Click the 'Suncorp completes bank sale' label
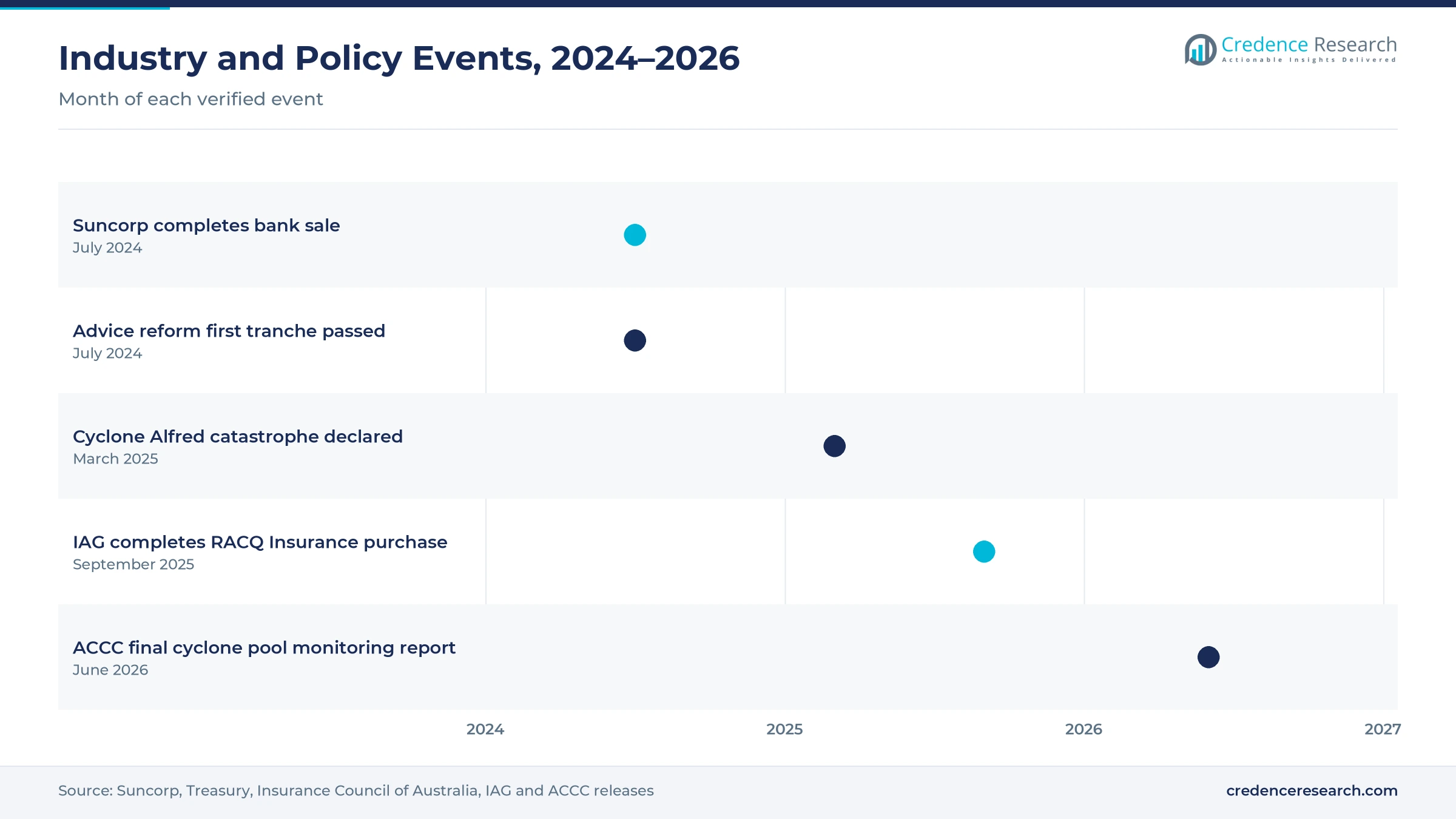Screen dimensions: 1456x819 [x=206, y=226]
